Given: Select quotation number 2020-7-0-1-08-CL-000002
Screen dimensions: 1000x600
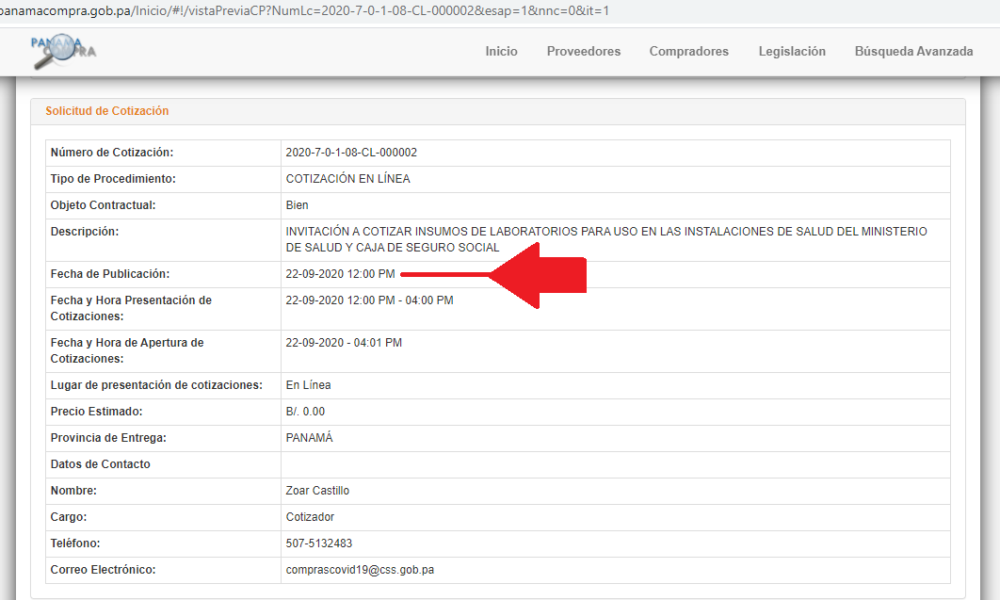Looking at the screenshot, I should pyautogui.click(x=351, y=152).
